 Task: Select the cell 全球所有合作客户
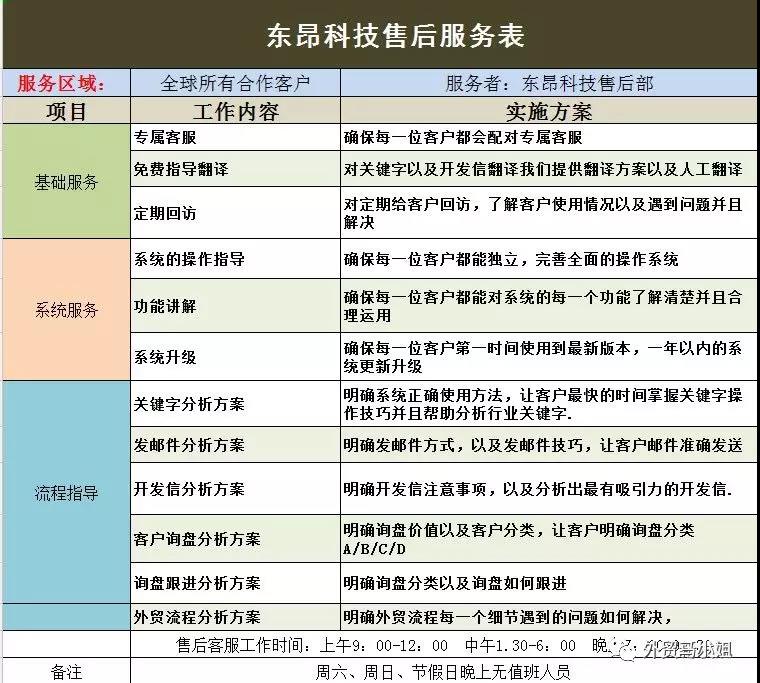coord(235,83)
